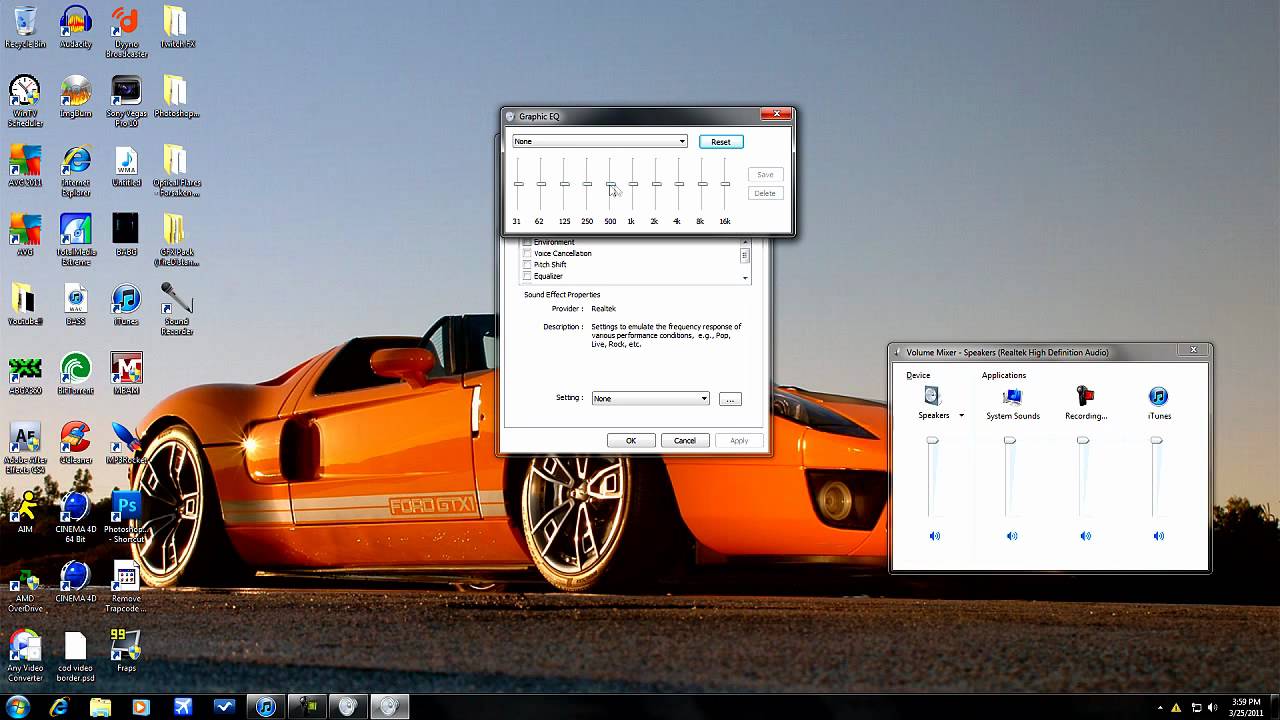This screenshot has height=720, width=1280.
Task: Close the Graphic EQ window
Action: [x=776, y=114]
